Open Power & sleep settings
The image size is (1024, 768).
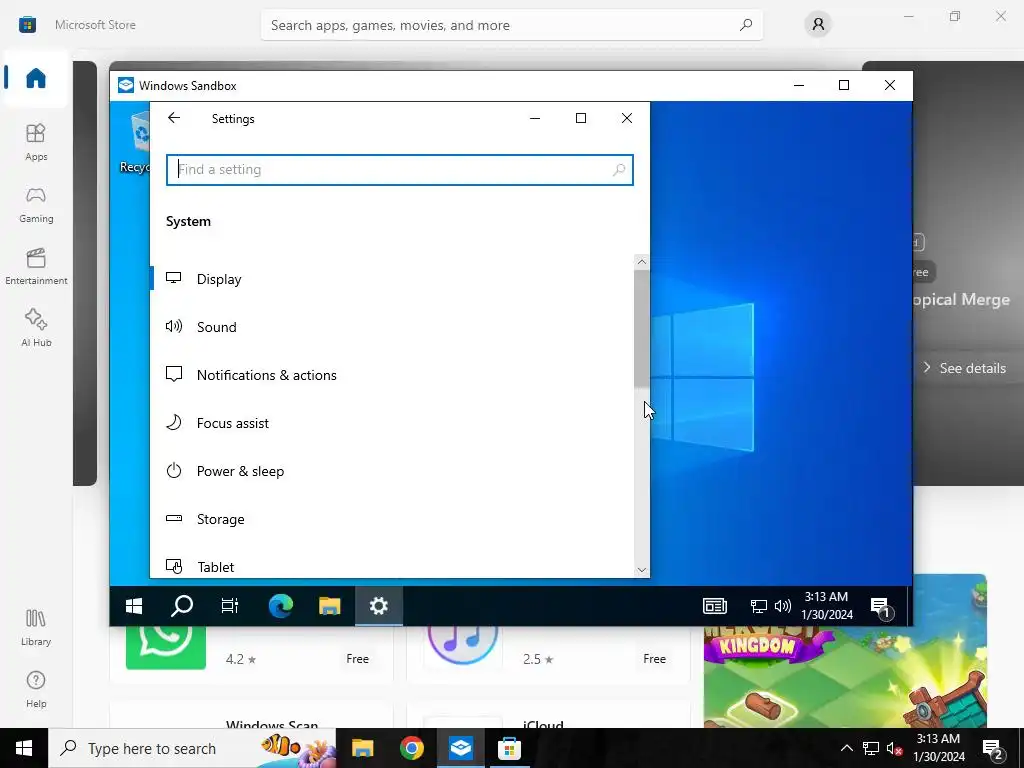coord(392,471)
